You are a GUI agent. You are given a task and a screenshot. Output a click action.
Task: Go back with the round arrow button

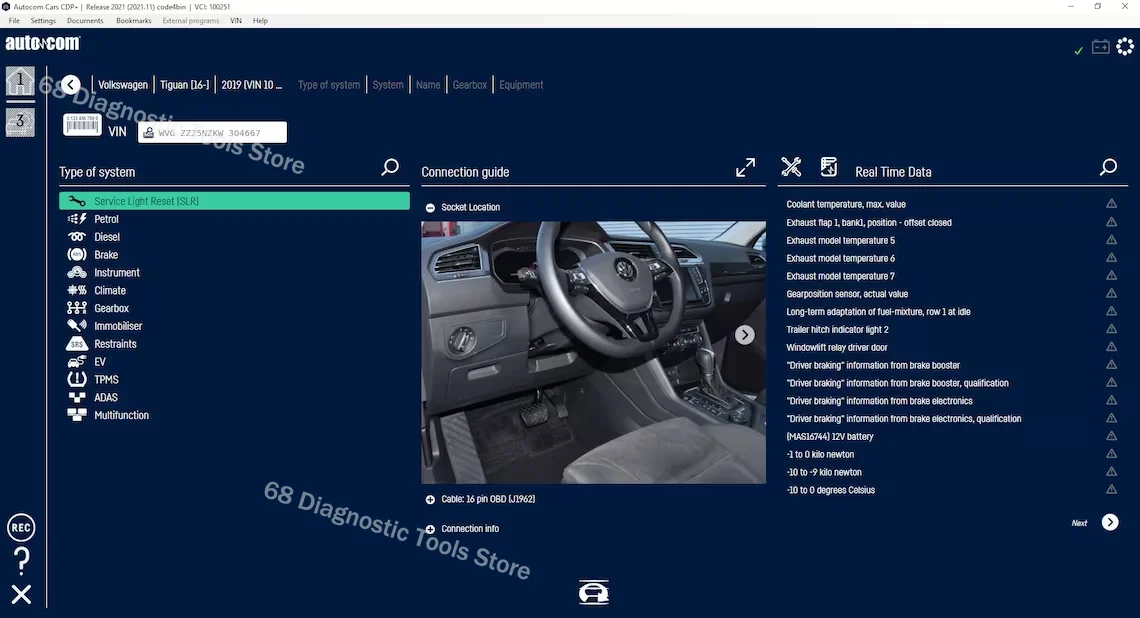[71, 84]
